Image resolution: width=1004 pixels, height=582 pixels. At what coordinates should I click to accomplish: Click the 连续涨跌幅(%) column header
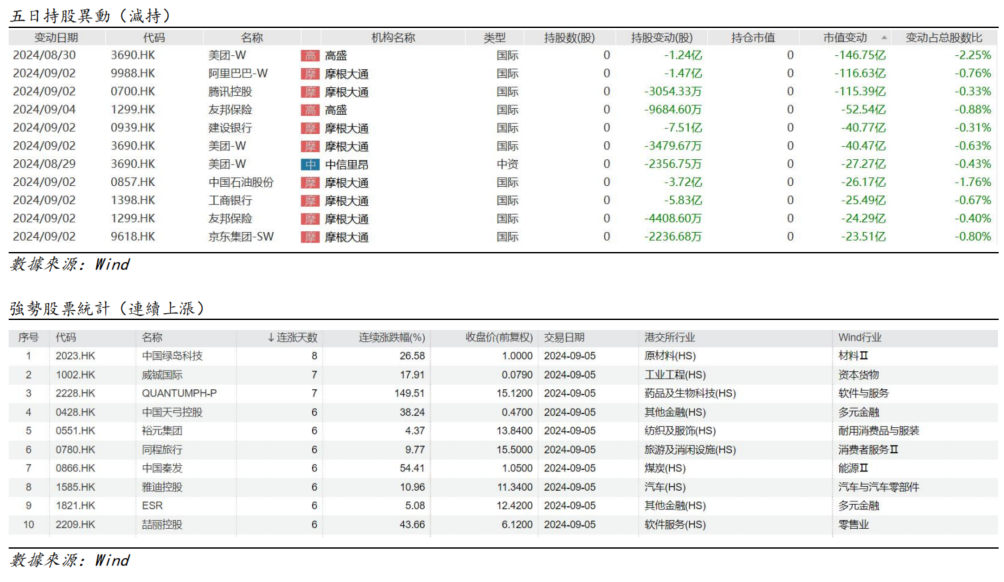pos(392,337)
